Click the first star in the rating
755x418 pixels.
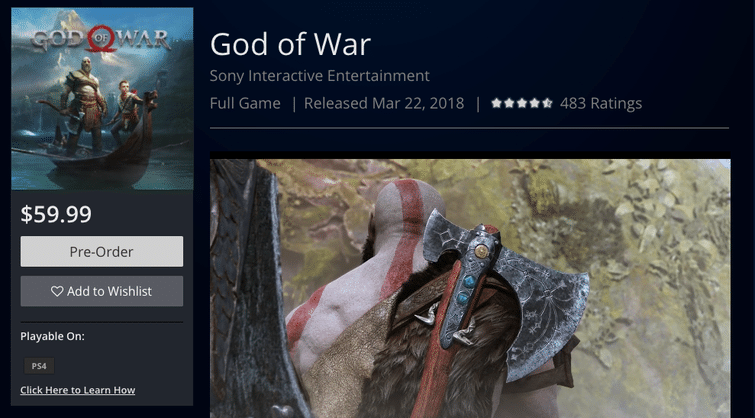(x=496, y=103)
